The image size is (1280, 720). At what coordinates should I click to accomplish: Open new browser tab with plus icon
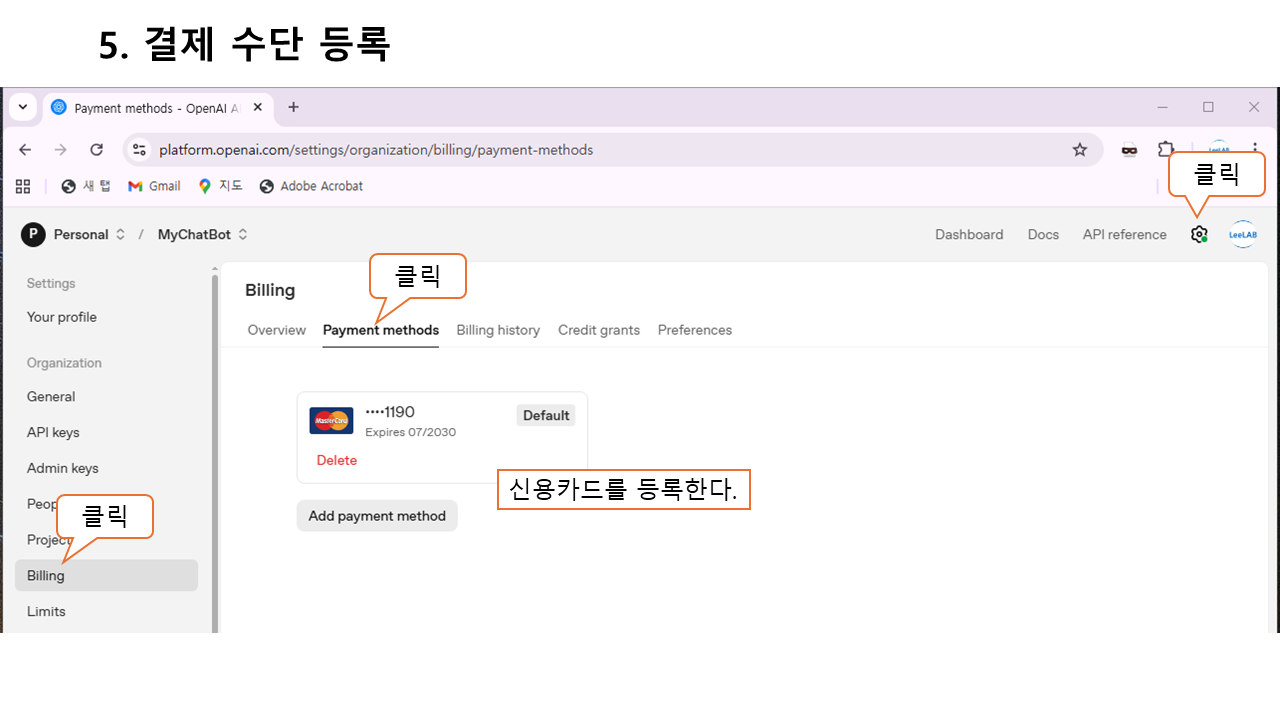pyautogui.click(x=293, y=107)
